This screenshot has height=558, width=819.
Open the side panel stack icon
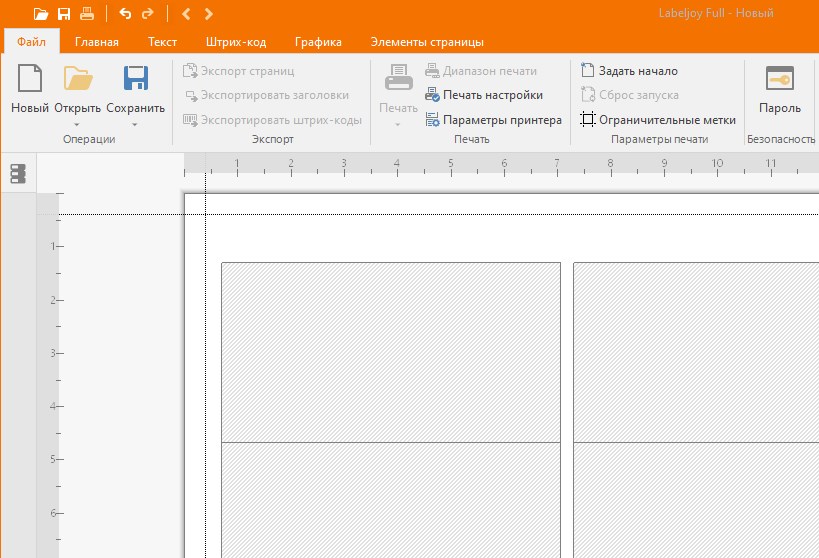tap(18, 173)
